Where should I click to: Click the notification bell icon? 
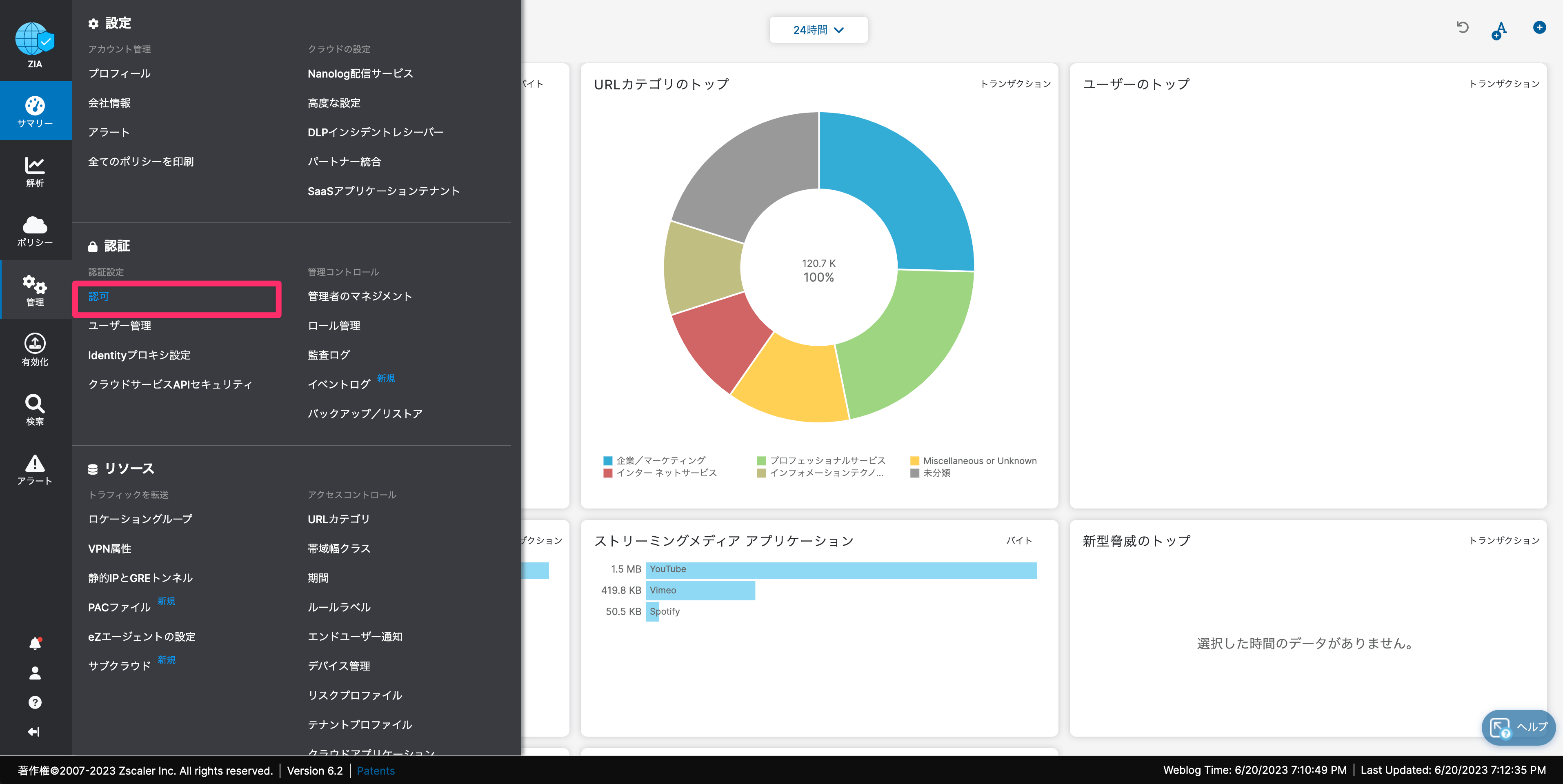(35, 643)
